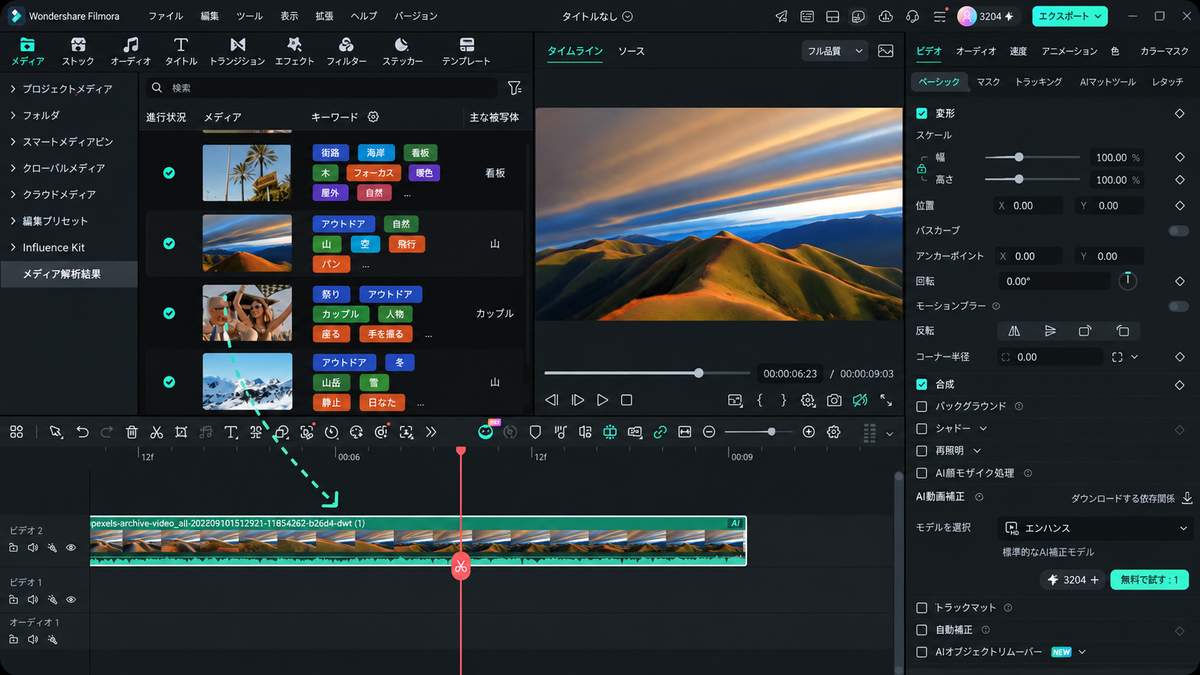
Task: Click the flip horizontal icon
Action: 1014,331
